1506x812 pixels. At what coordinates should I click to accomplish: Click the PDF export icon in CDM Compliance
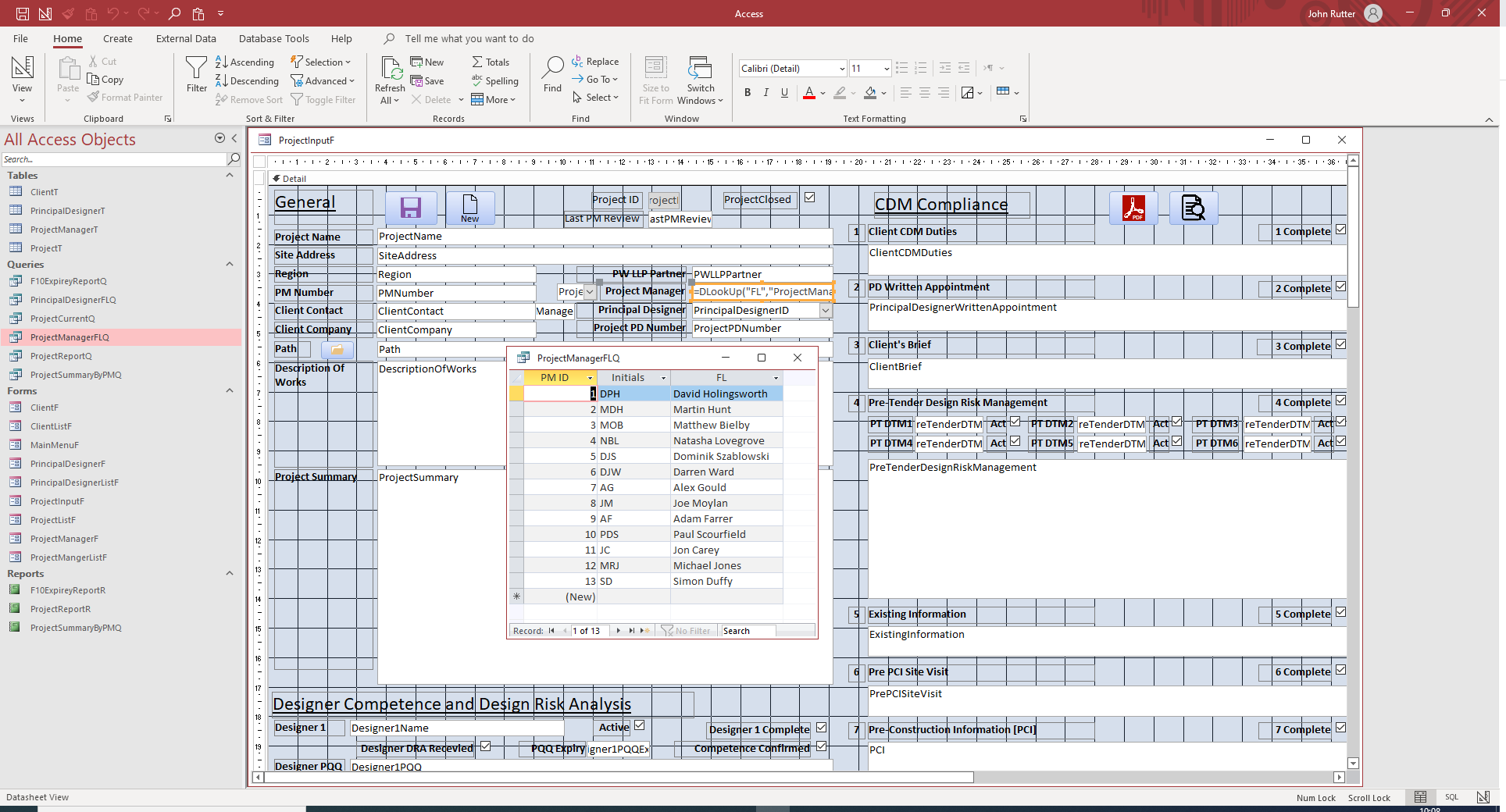(1133, 208)
